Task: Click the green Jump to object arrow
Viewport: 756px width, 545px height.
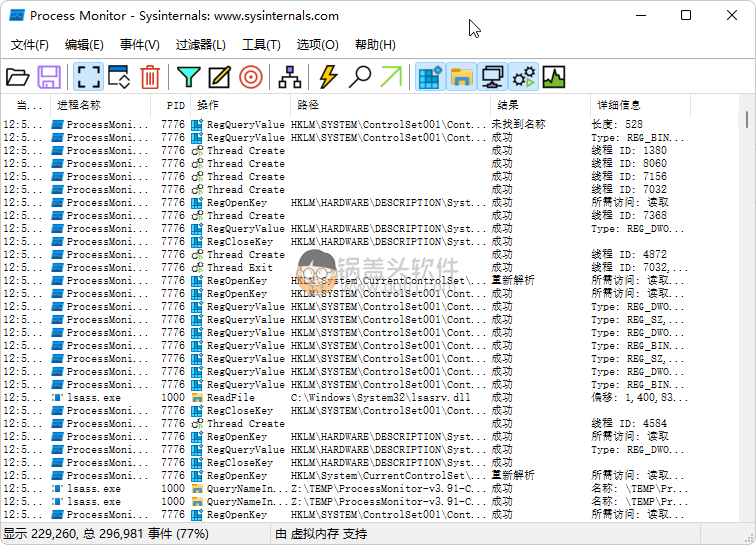Action: (391, 77)
